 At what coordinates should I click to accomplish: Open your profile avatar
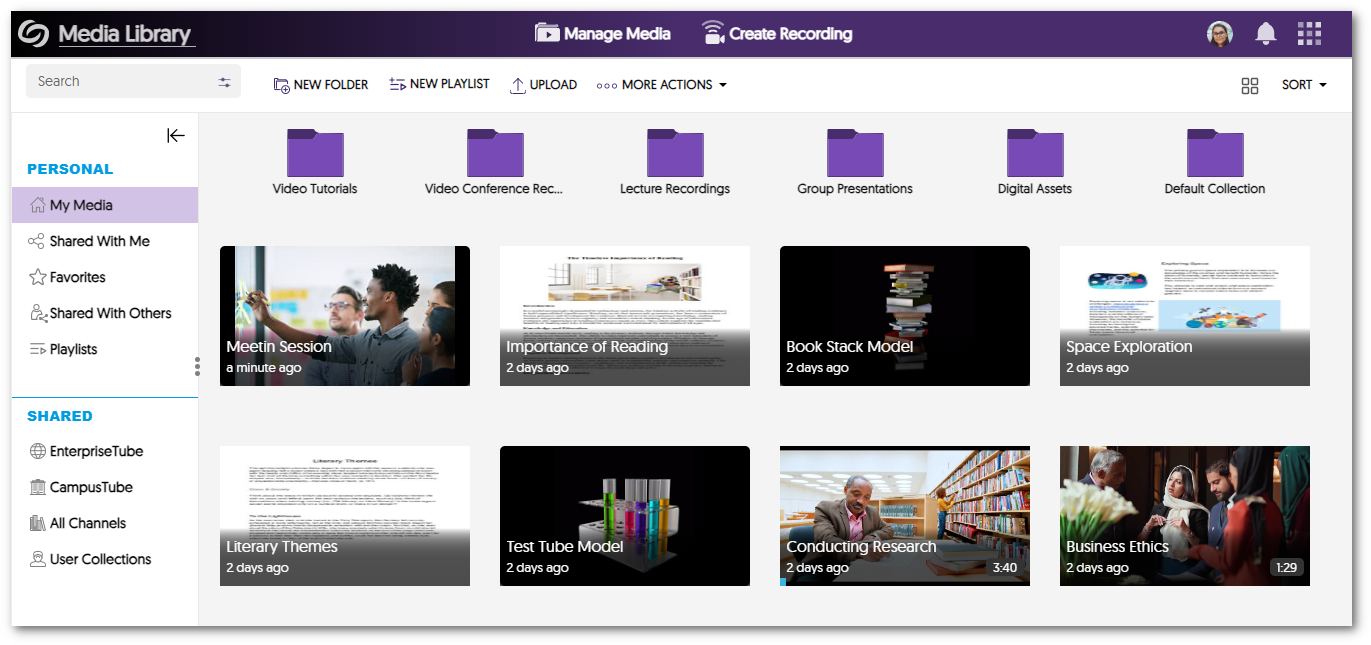pos(1219,33)
